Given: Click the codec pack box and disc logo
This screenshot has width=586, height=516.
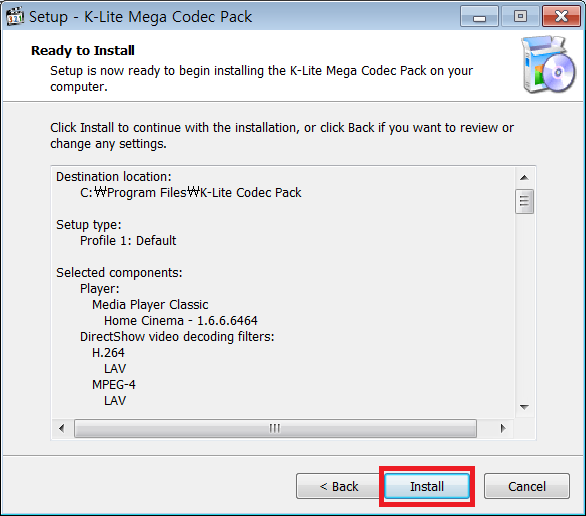Looking at the screenshot, I should tap(548, 65).
